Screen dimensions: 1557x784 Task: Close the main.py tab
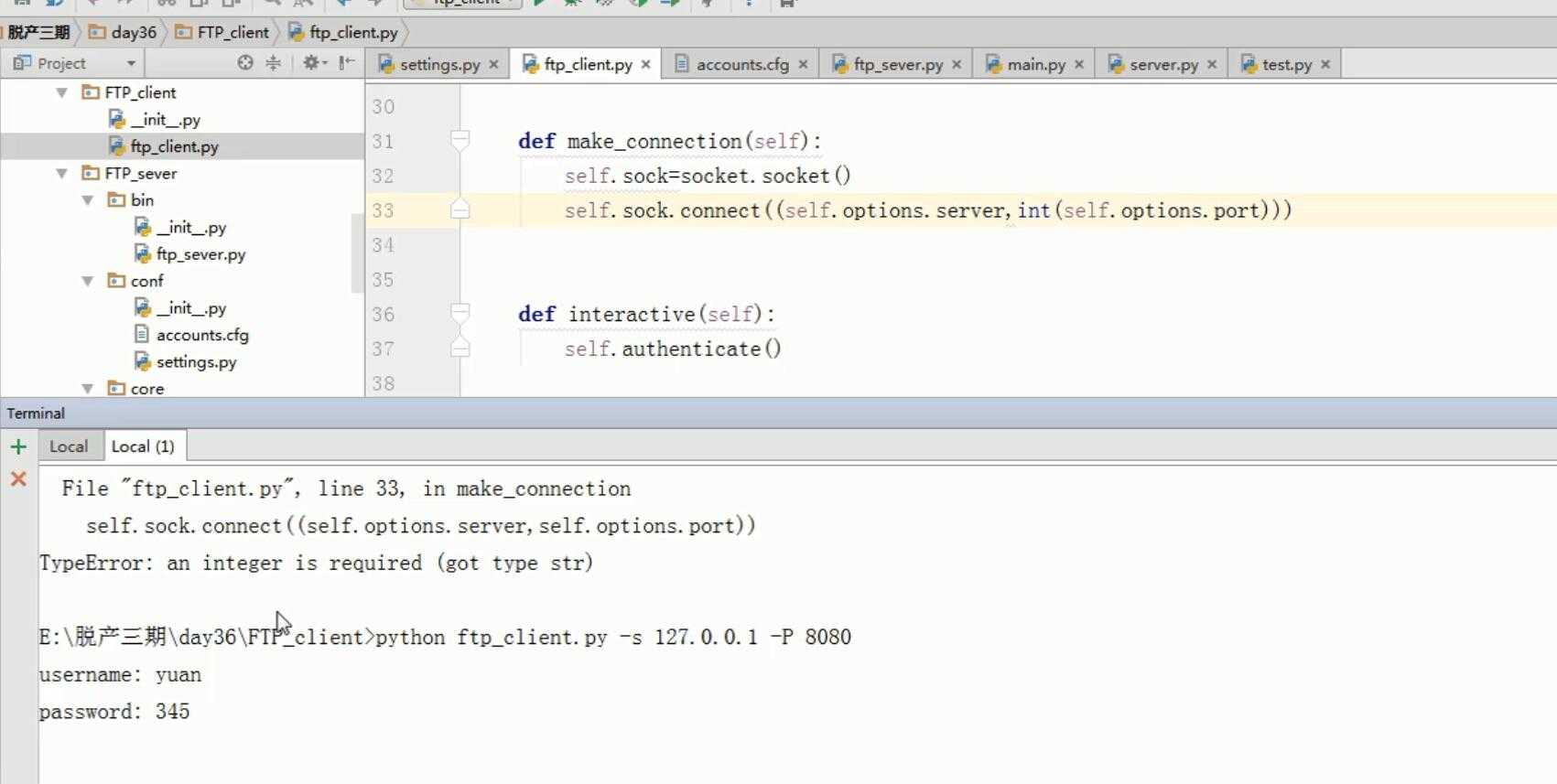[x=1079, y=64]
